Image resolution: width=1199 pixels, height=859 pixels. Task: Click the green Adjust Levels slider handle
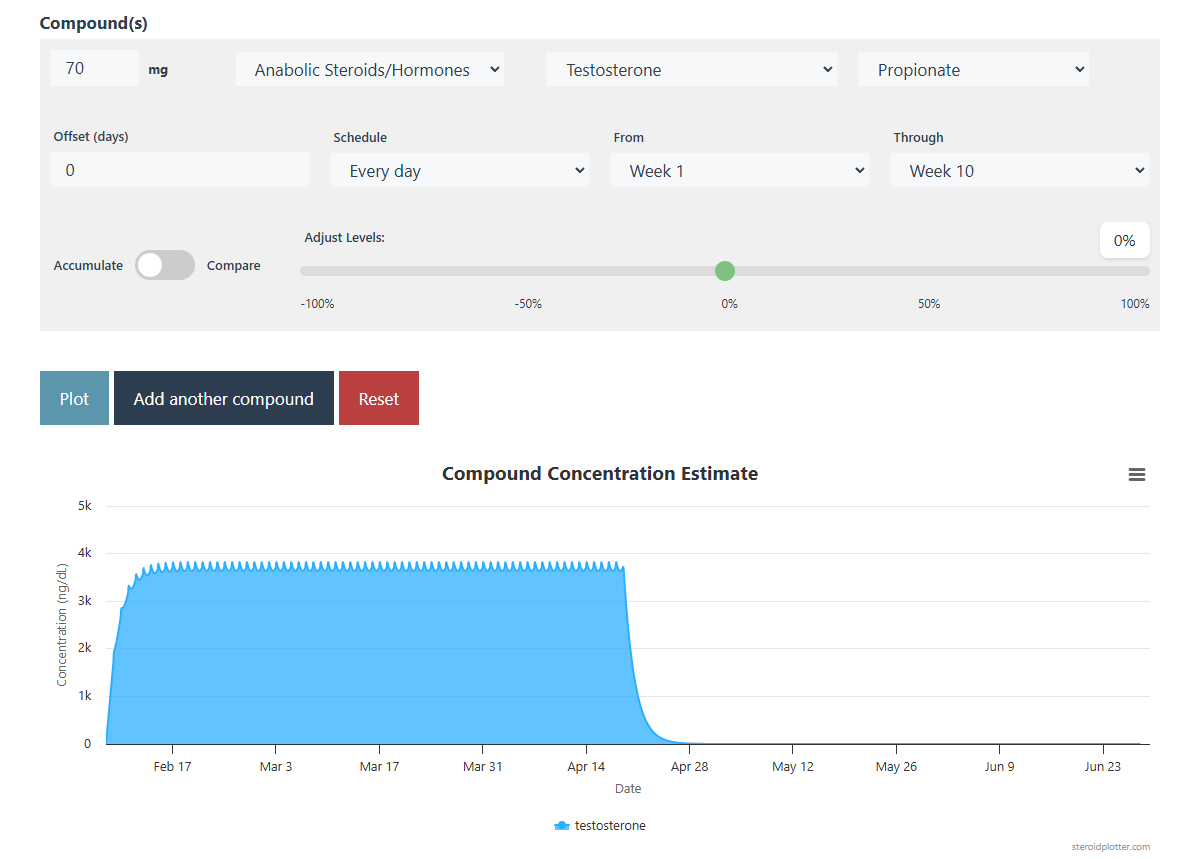tap(725, 271)
